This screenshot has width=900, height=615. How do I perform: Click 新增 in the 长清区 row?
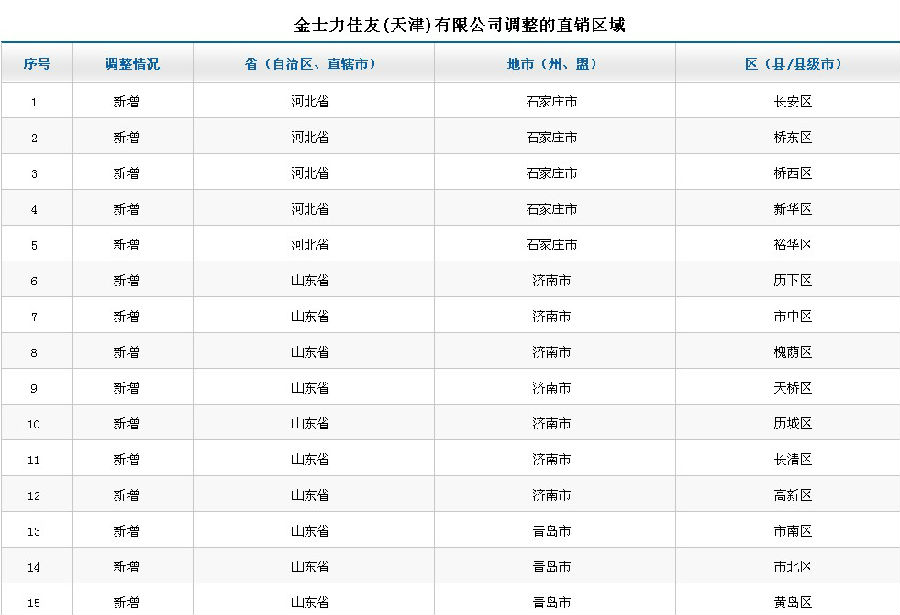pos(126,459)
